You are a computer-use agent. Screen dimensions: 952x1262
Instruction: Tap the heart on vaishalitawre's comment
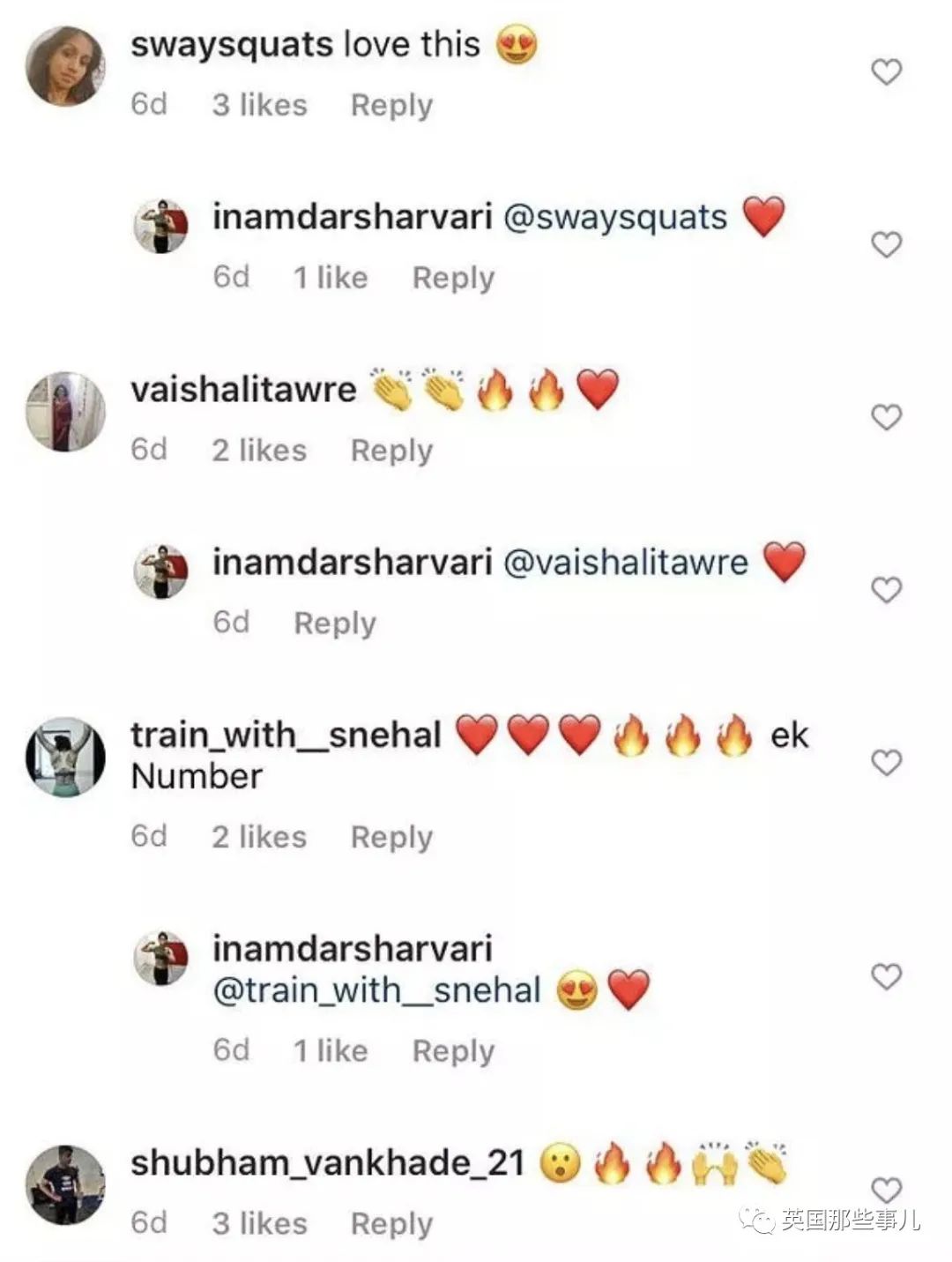(886, 416)
